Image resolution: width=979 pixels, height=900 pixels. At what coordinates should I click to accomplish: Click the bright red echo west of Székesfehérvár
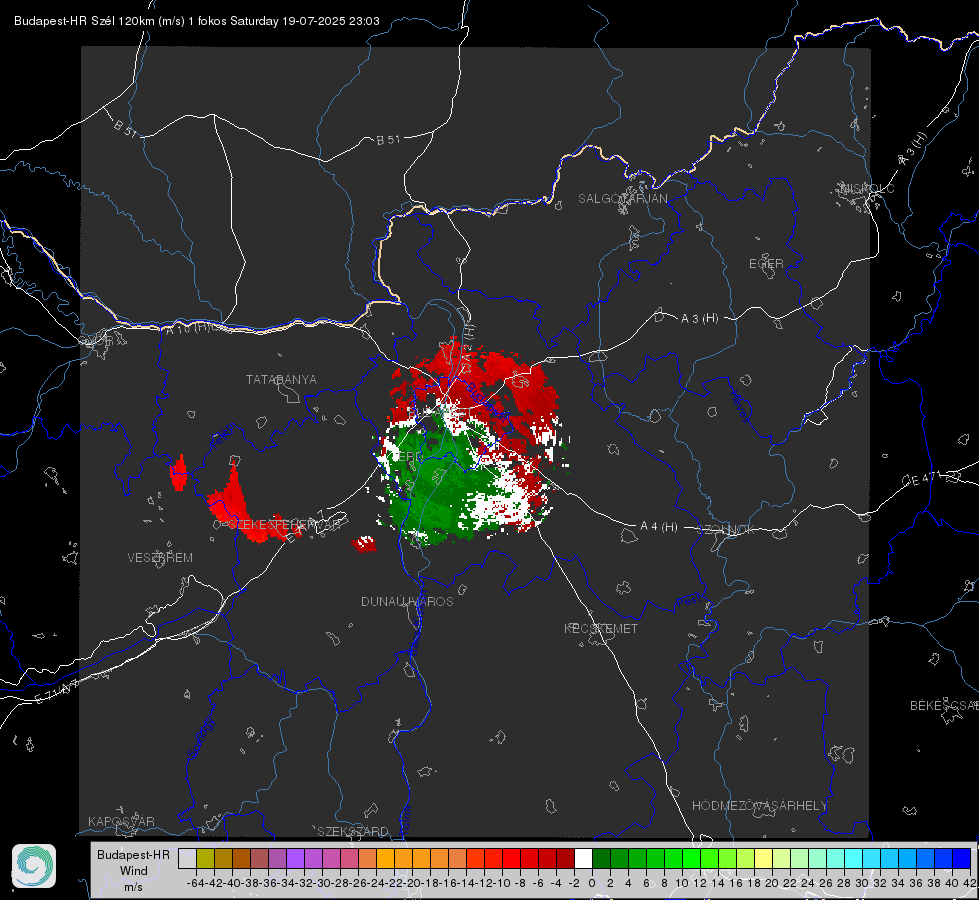point(240,509)
